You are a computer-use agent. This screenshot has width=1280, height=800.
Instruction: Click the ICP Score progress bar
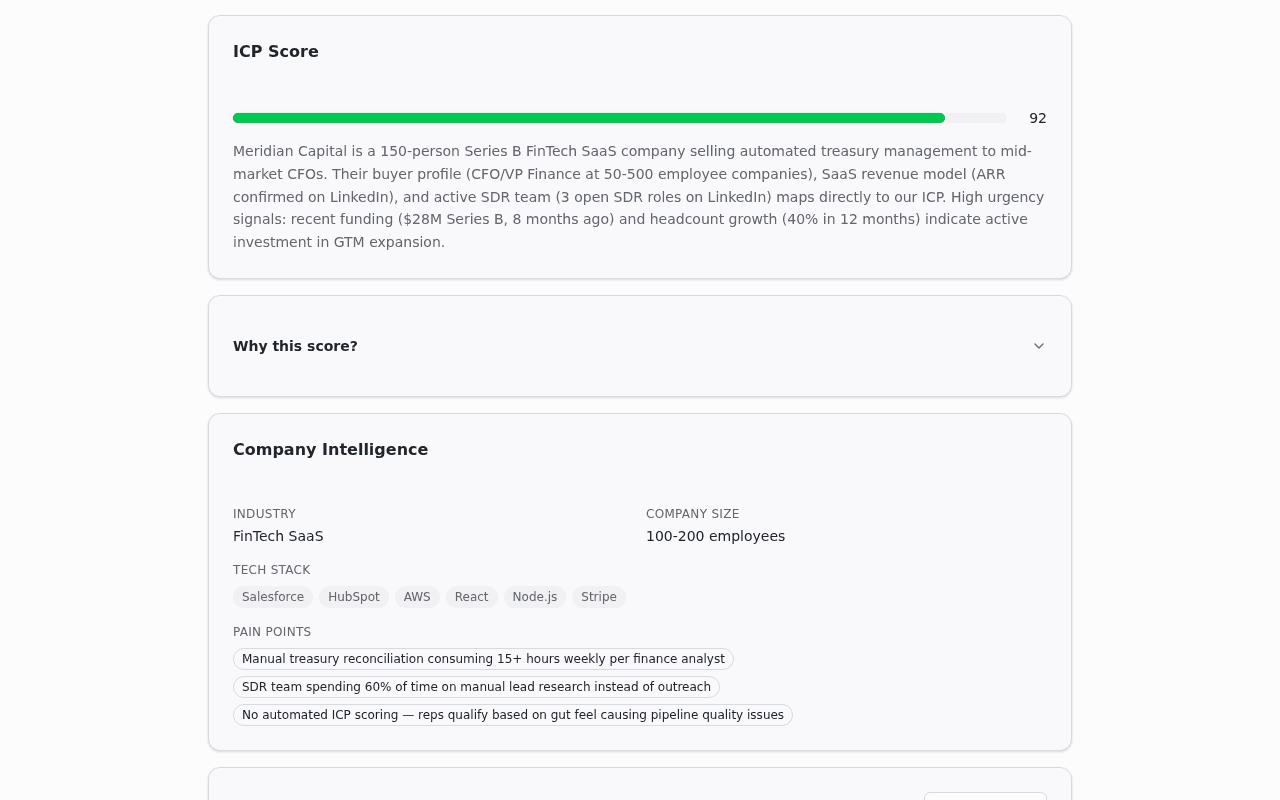[620, 117]
